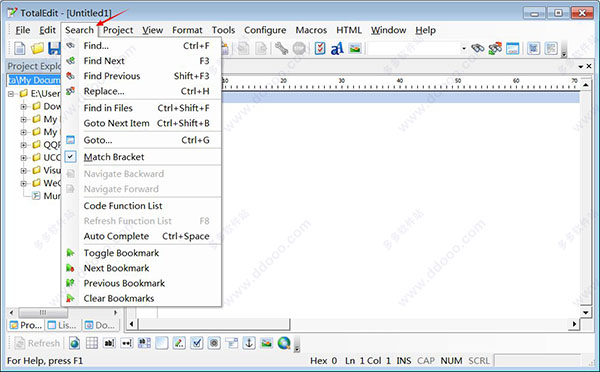Expand the UCC folder tree node

(23, 158)
